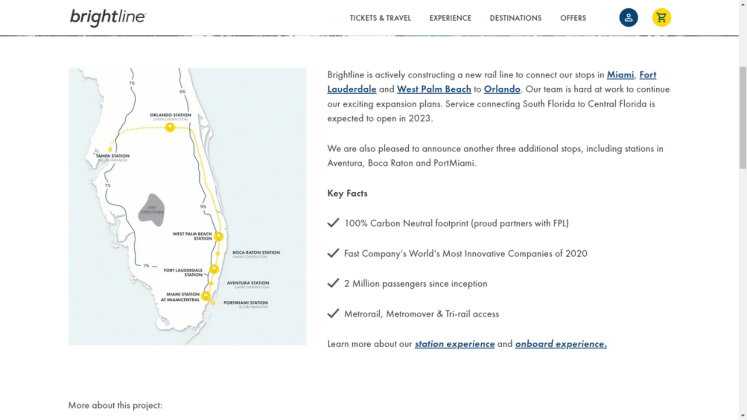Viewport: 747px width, 420px height.
Task: Open the Tickets & Travel menu
Action: click(x=380, y=18)
